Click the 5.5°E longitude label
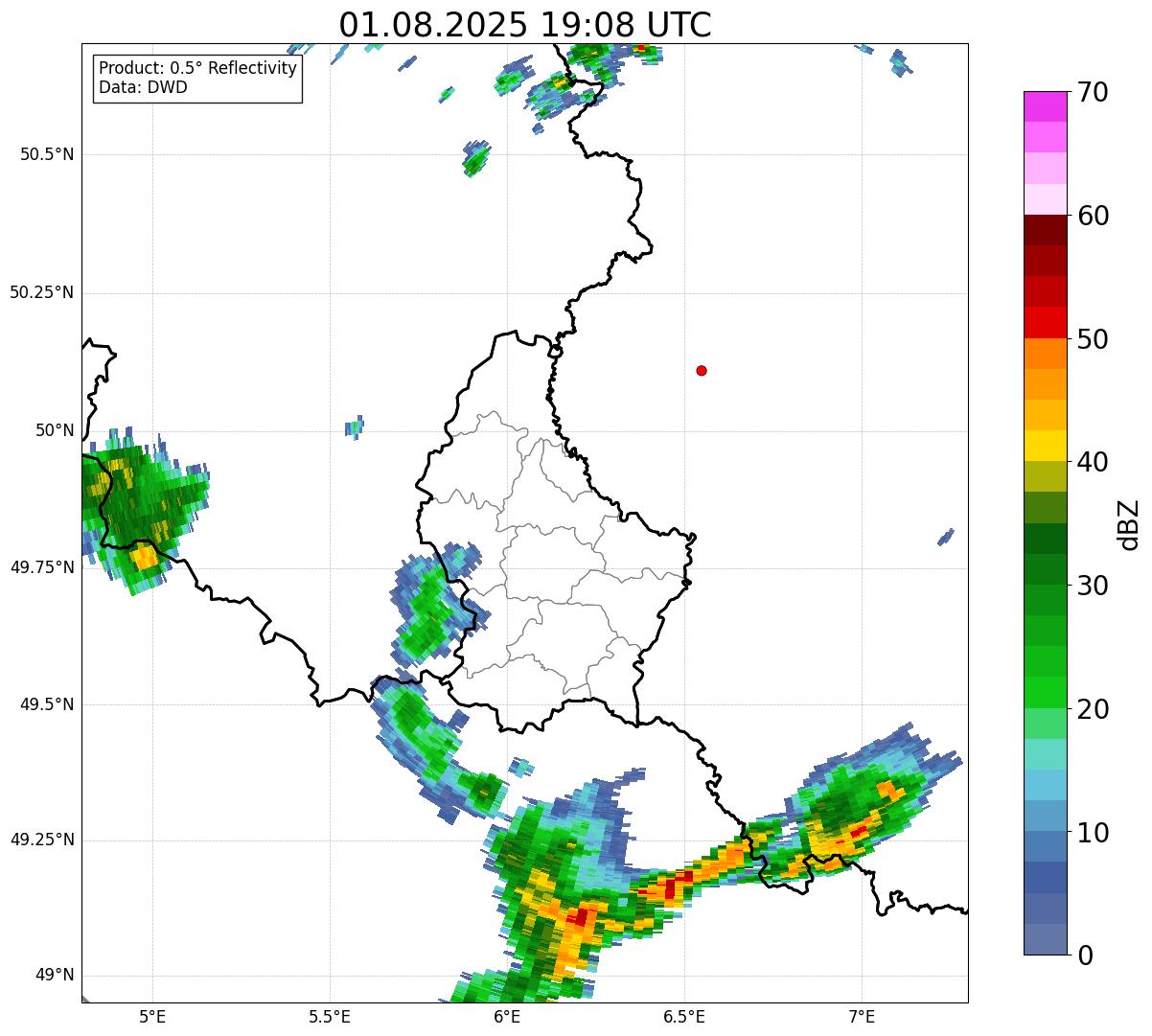 click(x=330, y=1017)
